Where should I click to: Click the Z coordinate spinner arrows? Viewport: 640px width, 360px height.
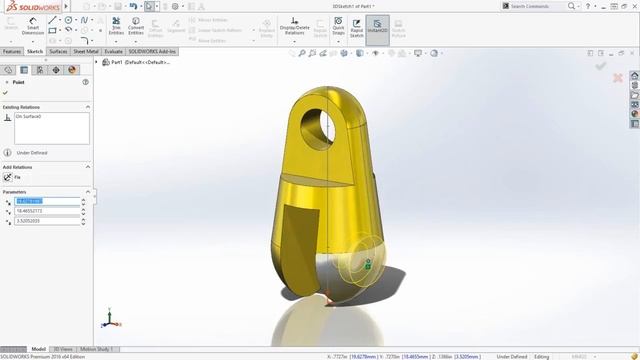pos(84,221)
